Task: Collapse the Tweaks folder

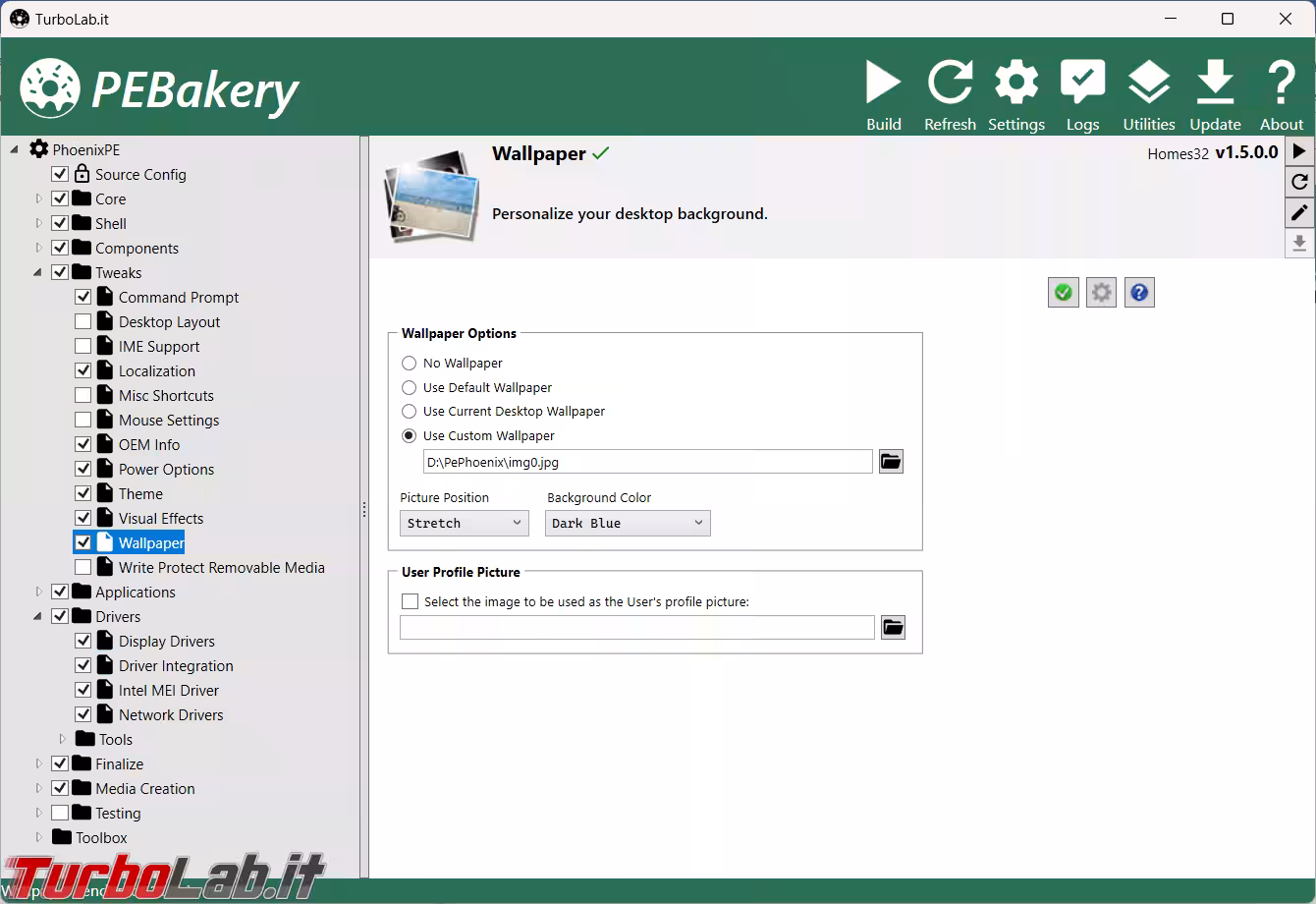Action: click(39, 272)
